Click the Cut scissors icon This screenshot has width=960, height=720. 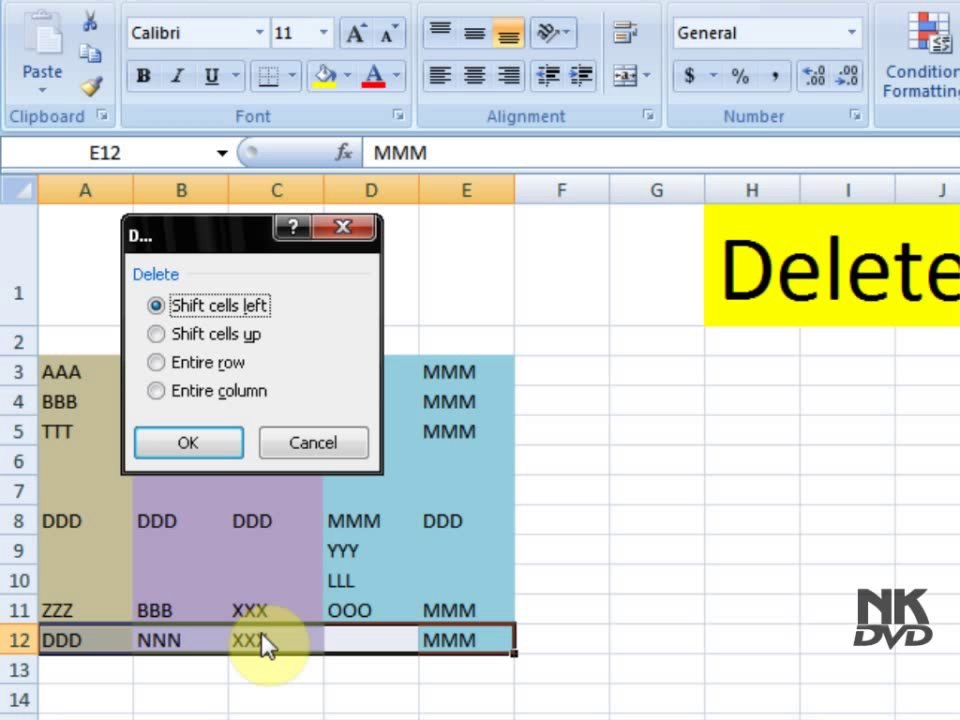(90, 21)
